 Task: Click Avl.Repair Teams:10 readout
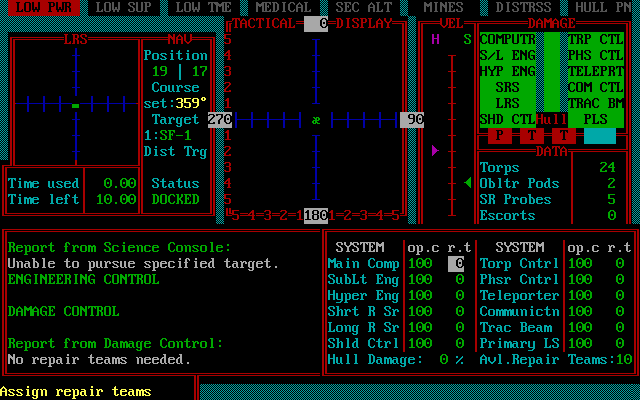pyautogui.click(x=556, y=360)
